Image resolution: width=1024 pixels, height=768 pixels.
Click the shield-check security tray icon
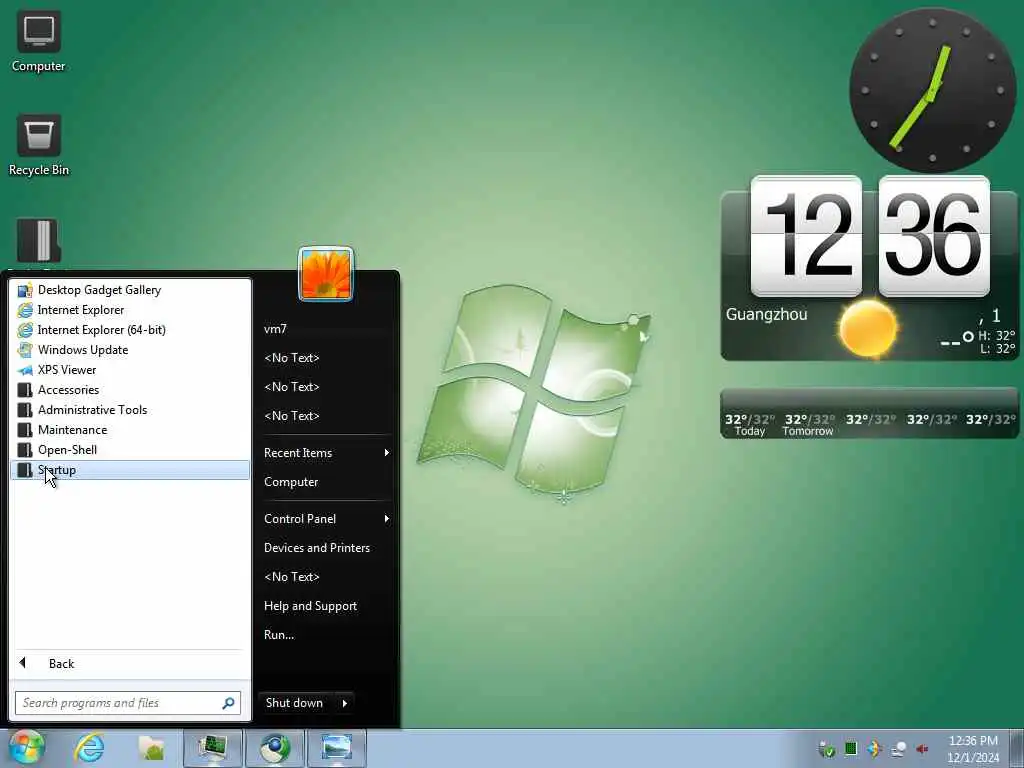coord(827,749)
